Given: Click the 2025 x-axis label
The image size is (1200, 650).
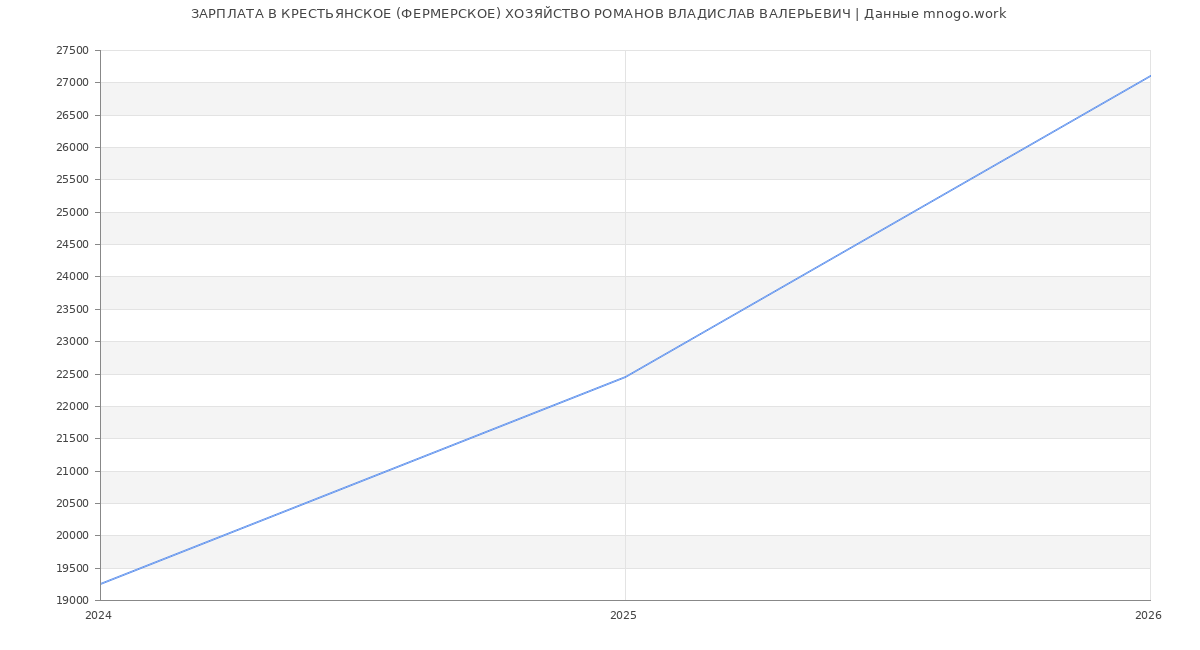Looking at the screenshot, I should tap(623, 616).
